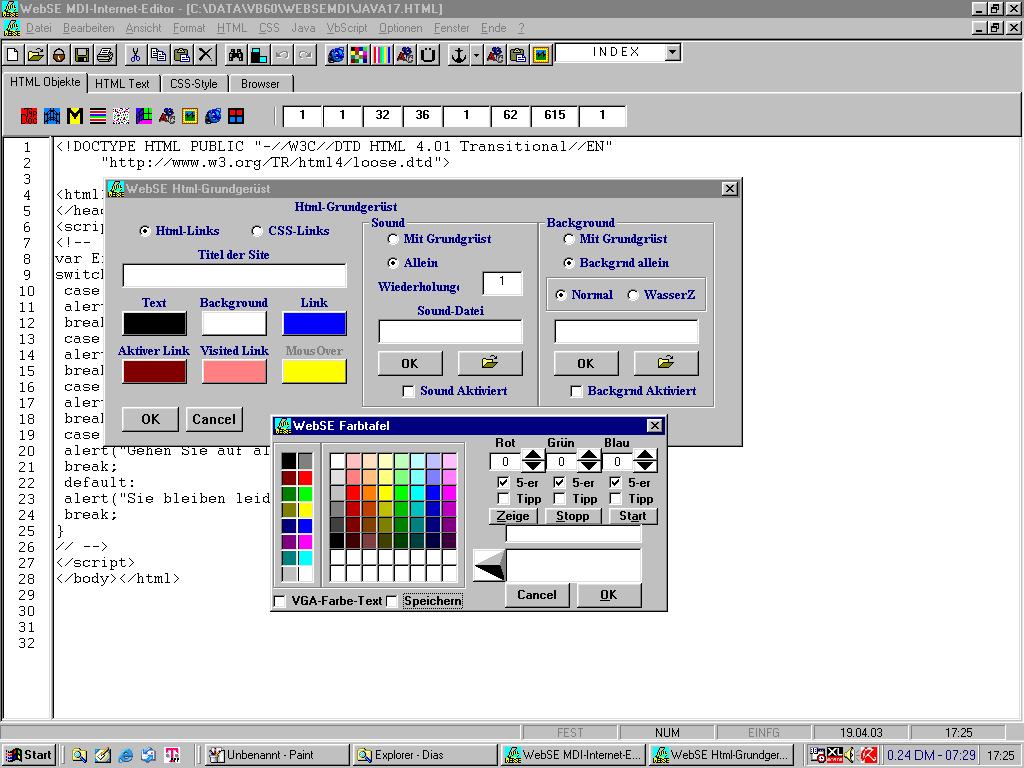1024x768 pixels.
Task: Insert umlaut with the Ü icon
Action: 428,55
